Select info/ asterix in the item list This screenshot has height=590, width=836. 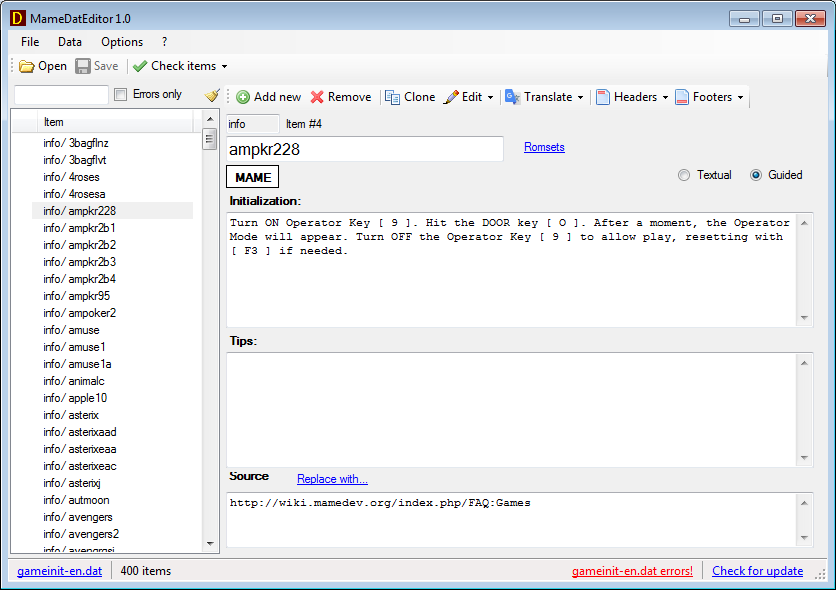click(x=71, y=415)
